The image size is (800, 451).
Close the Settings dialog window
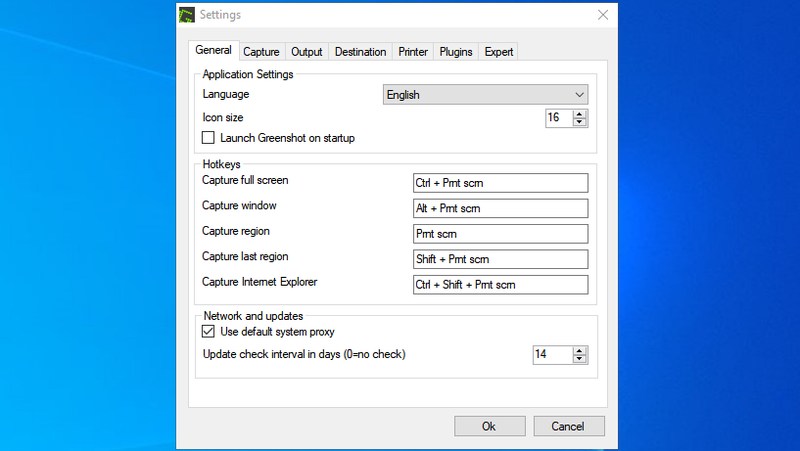[x=603, y=15]
